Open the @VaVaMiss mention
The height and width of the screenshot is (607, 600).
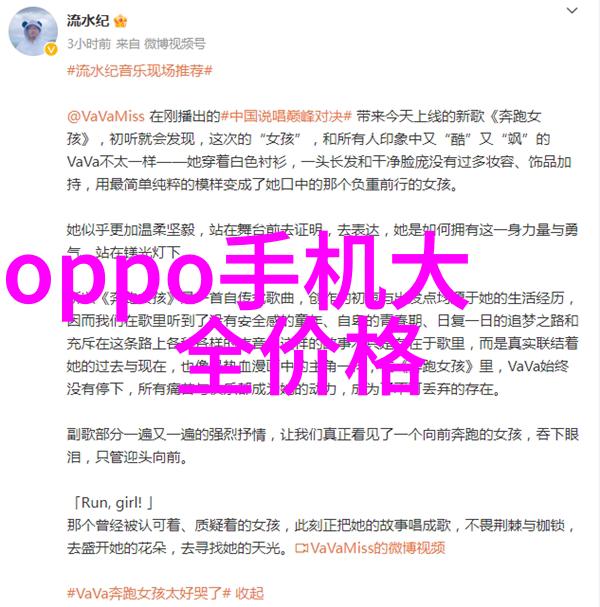[106, 116]
